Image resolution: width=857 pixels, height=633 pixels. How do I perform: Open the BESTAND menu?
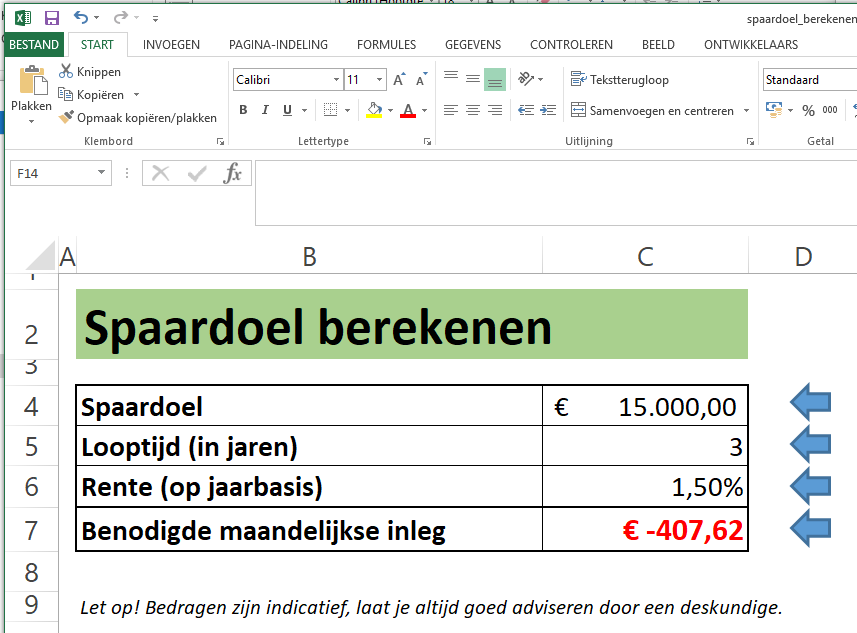pyautogui.click(x=34, y=44)
